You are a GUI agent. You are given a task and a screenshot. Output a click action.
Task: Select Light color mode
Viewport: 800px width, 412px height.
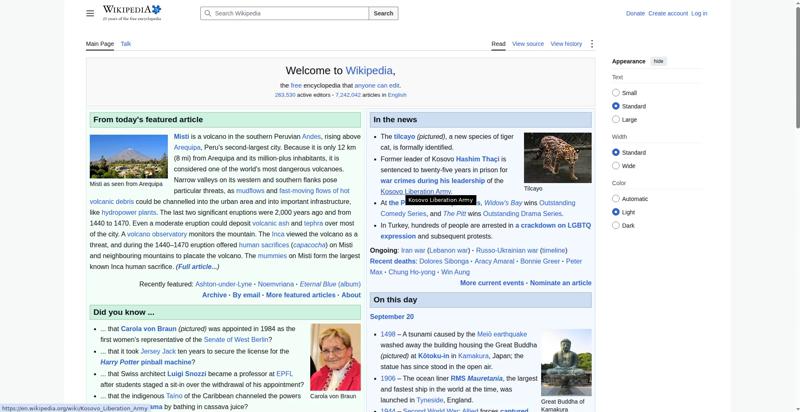[x=616, y=212]
